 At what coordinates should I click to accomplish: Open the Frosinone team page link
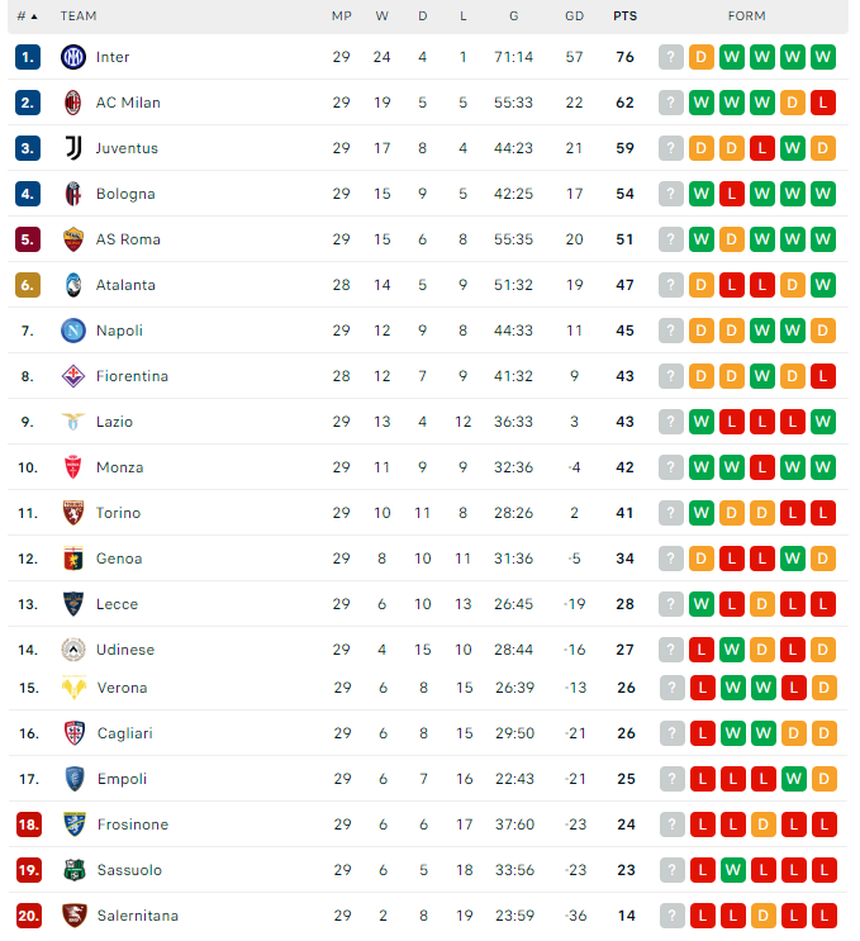point(132,824)
